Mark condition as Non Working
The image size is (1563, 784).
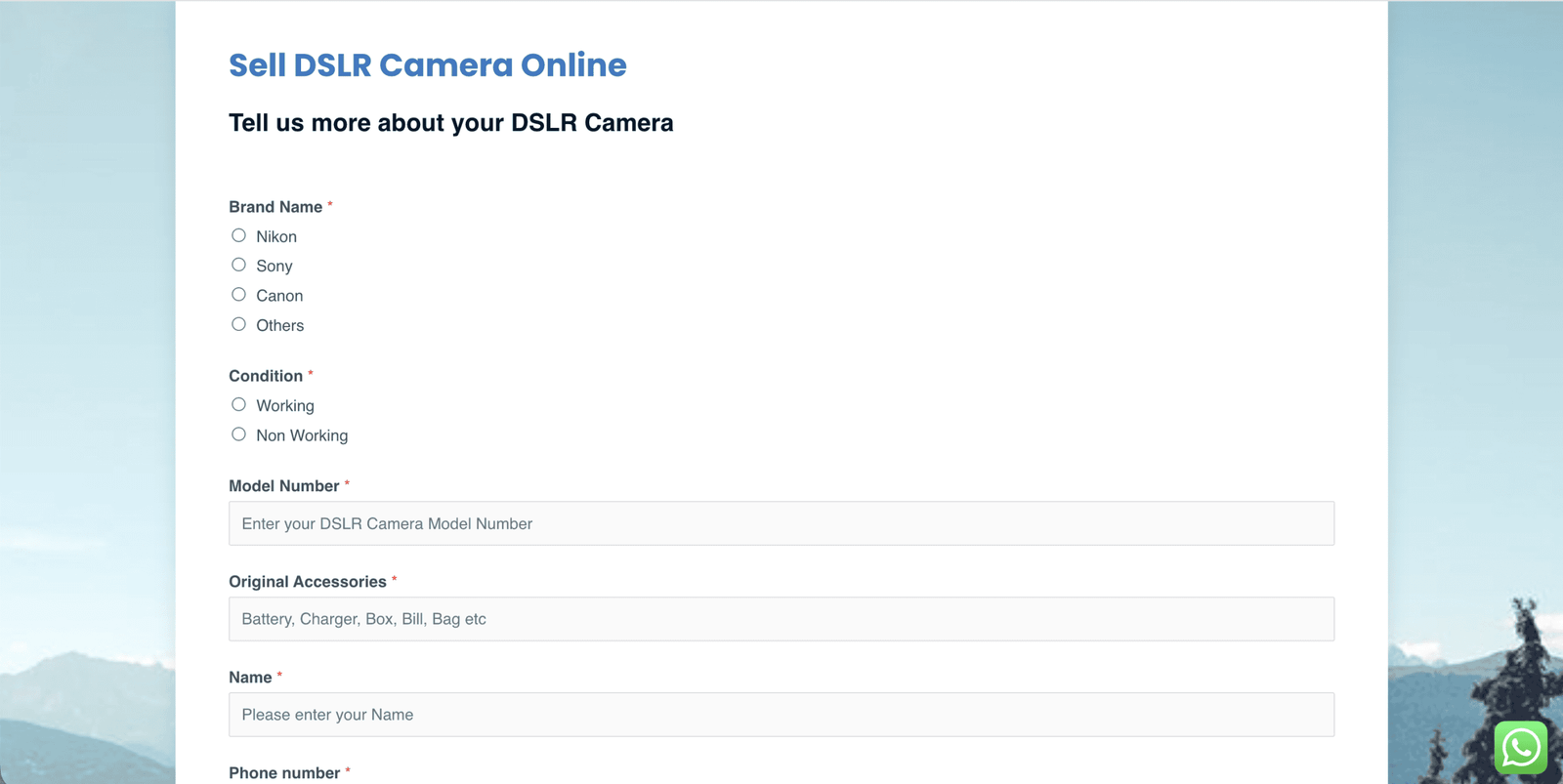[238, 434]
